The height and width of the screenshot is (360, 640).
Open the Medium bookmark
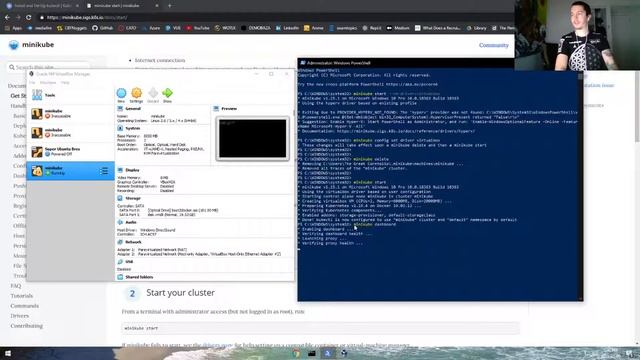coord(398,28)
